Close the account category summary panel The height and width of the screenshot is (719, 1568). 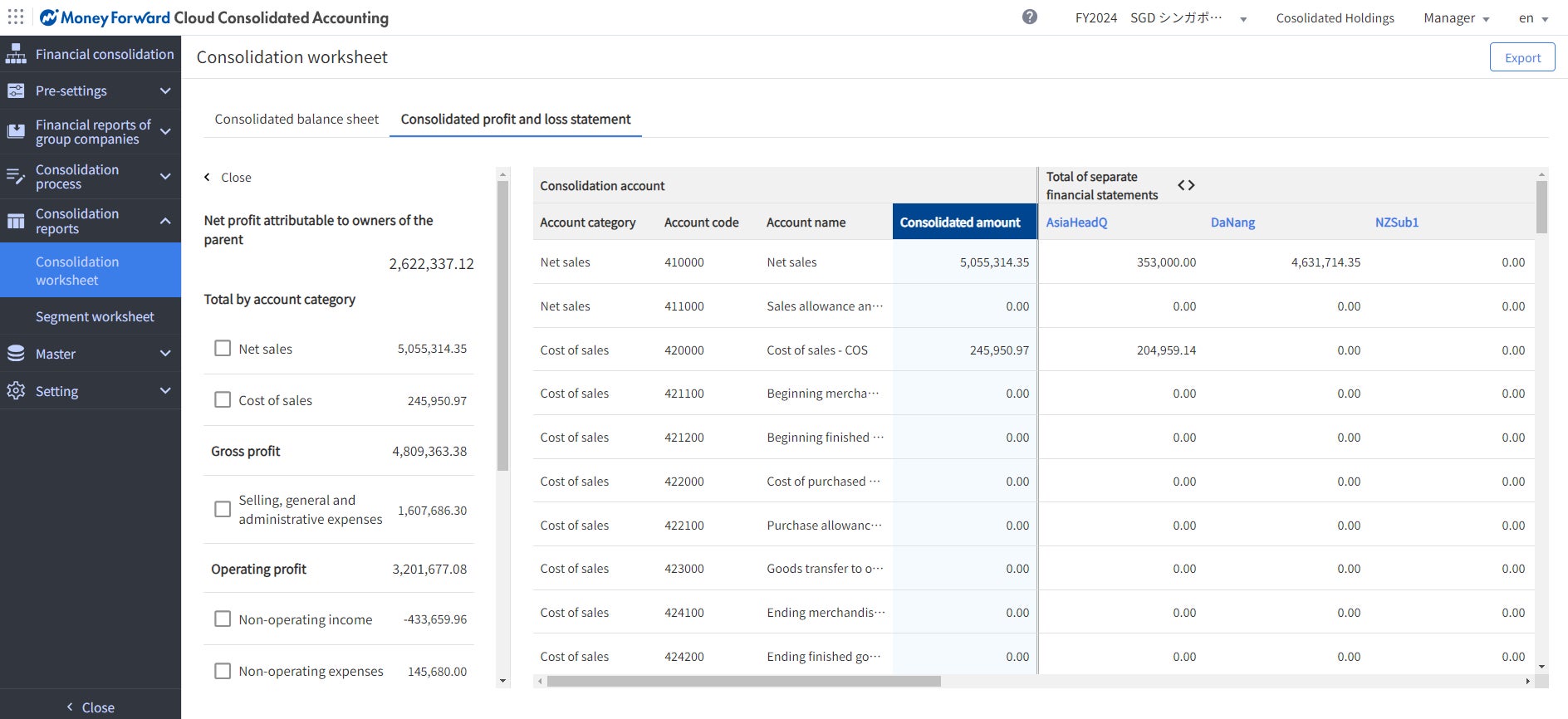tap(228, 178)
